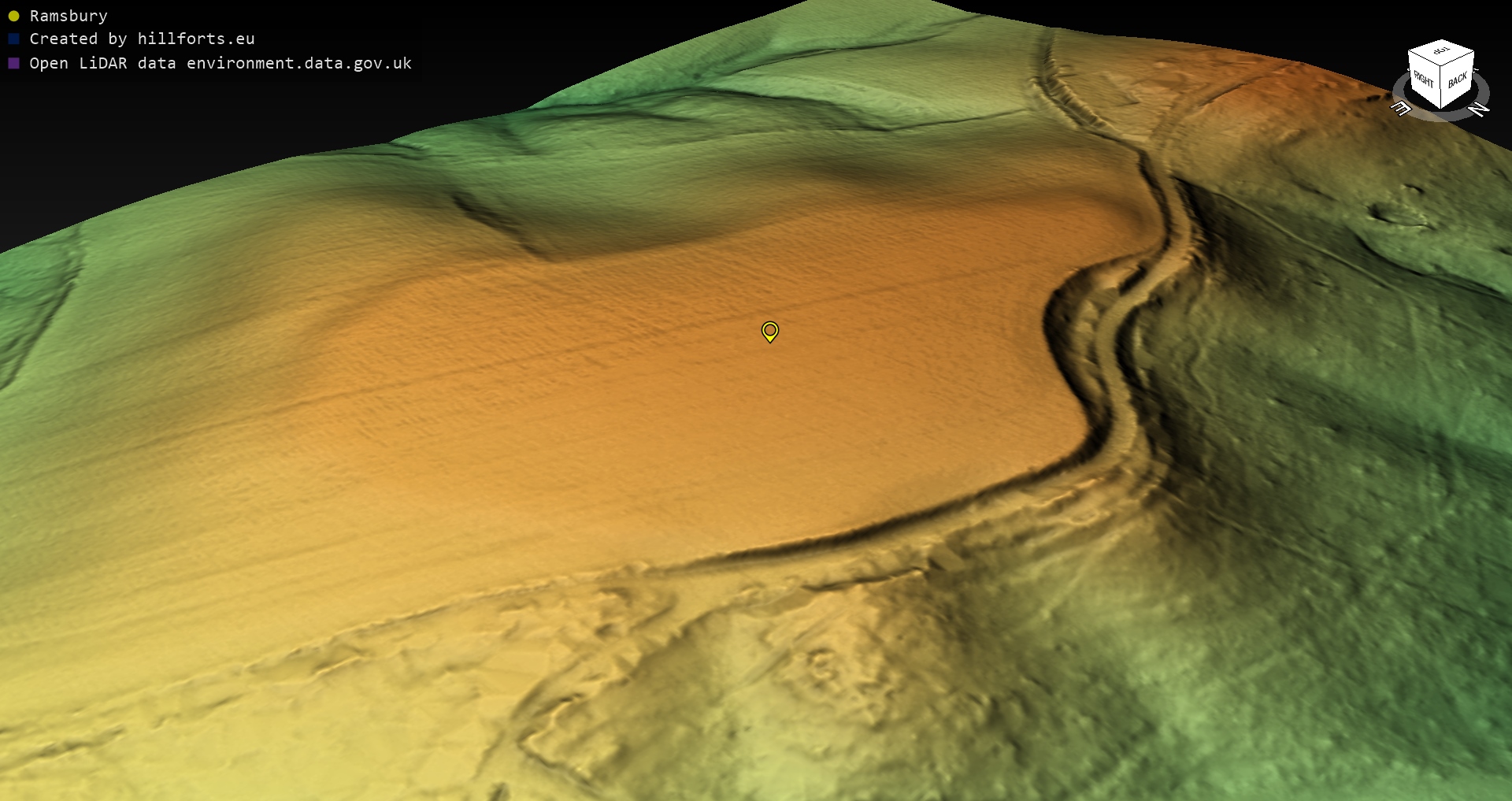
Task: Click the N compass letter by the cube
Action: tap(1479, 110)
